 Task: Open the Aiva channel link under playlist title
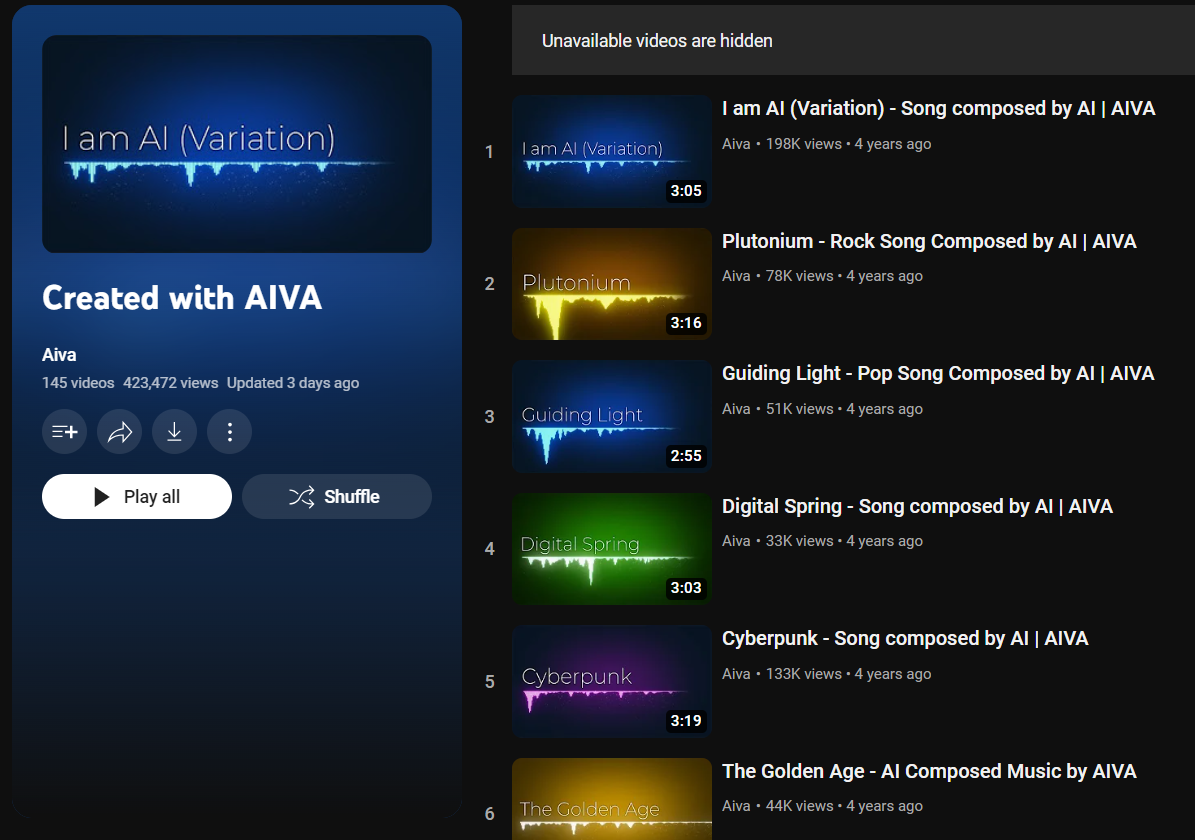coord(59,355)
